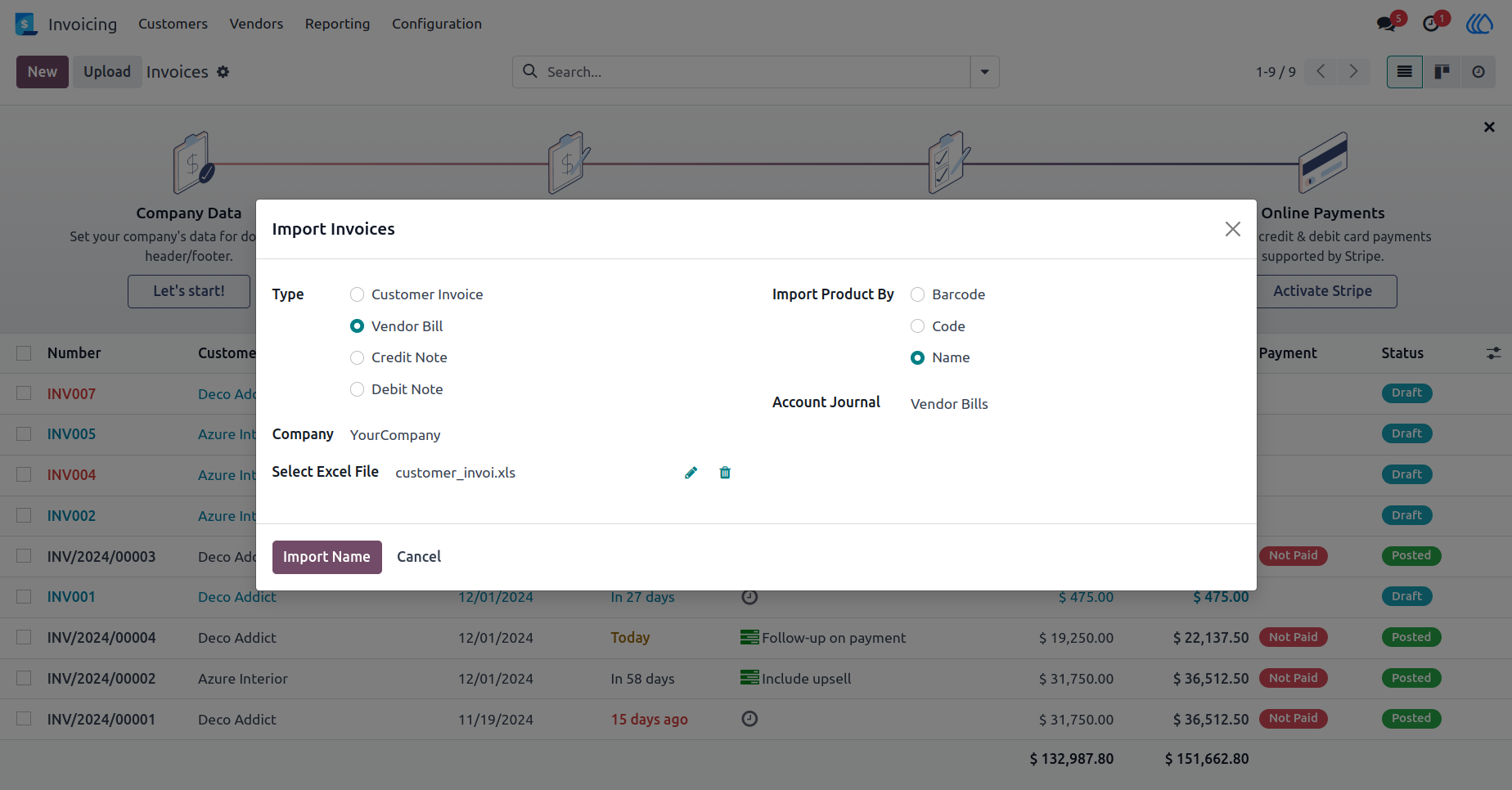Click the Invoicing app logo icon
1512x790 pixels.
[26, 24]
